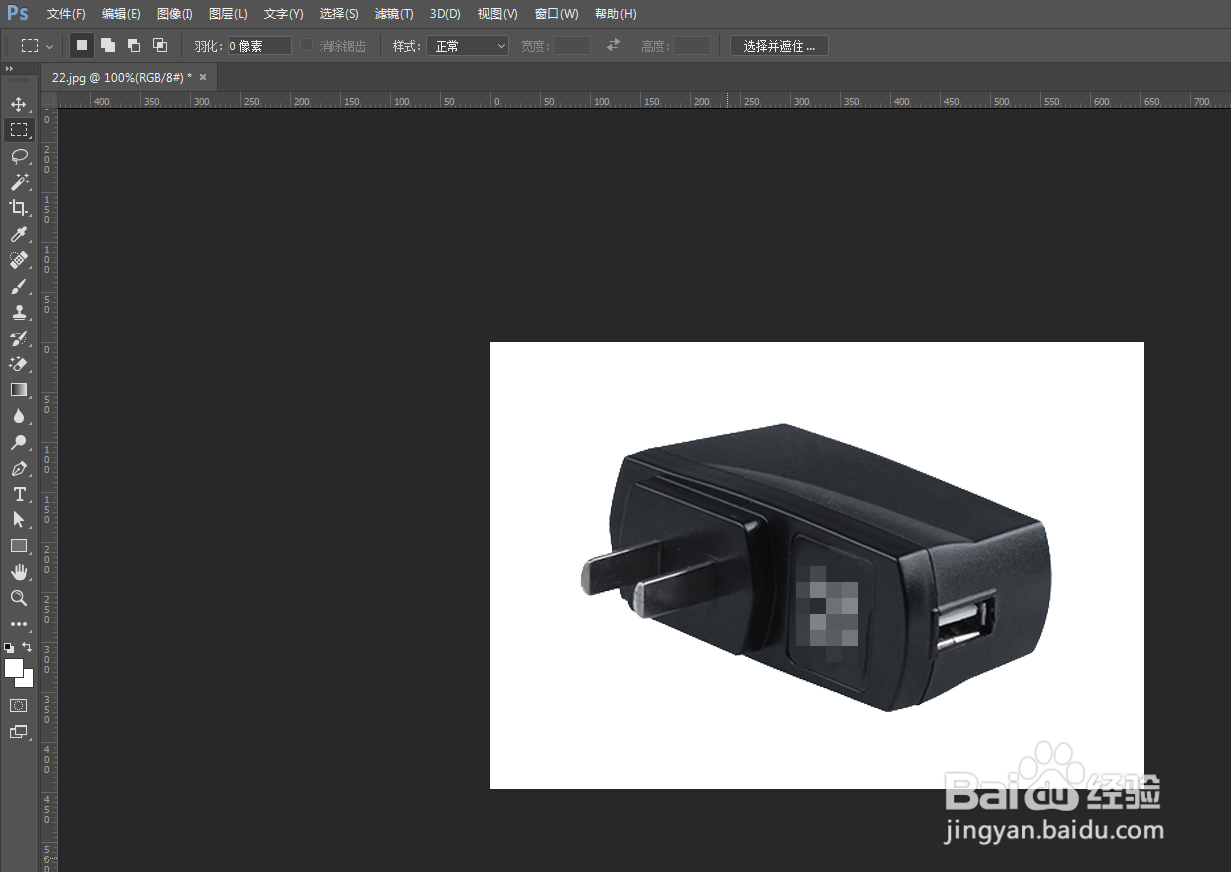The width and height of the screenshot is (1231, 872).
Task: Reset to default foreground and background colors
Action: coord(9,648)
